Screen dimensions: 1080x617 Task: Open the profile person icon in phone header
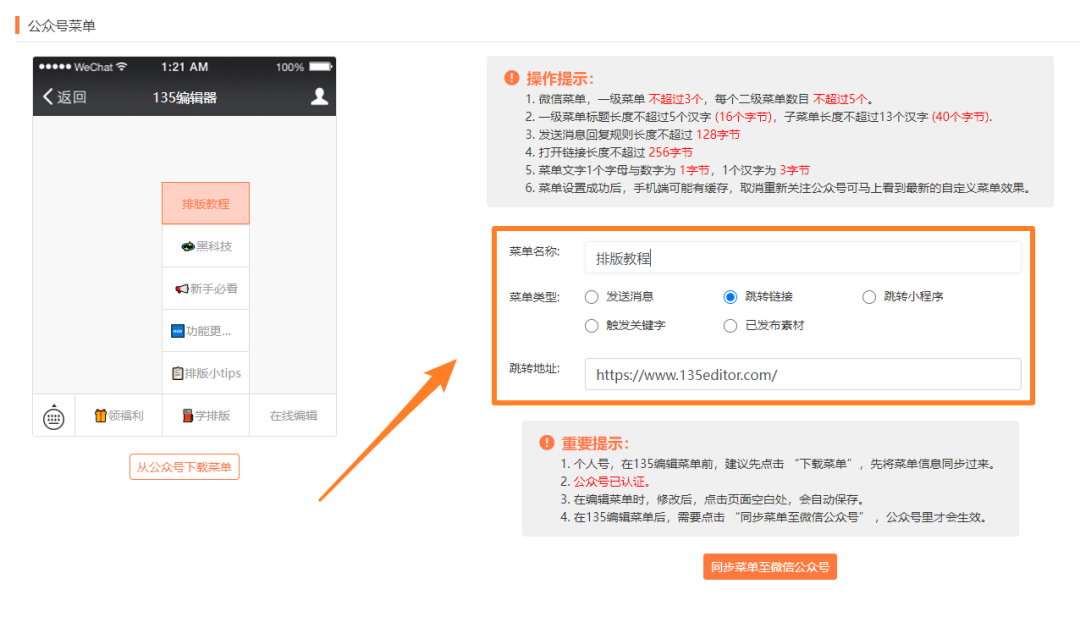coord(319,96)
